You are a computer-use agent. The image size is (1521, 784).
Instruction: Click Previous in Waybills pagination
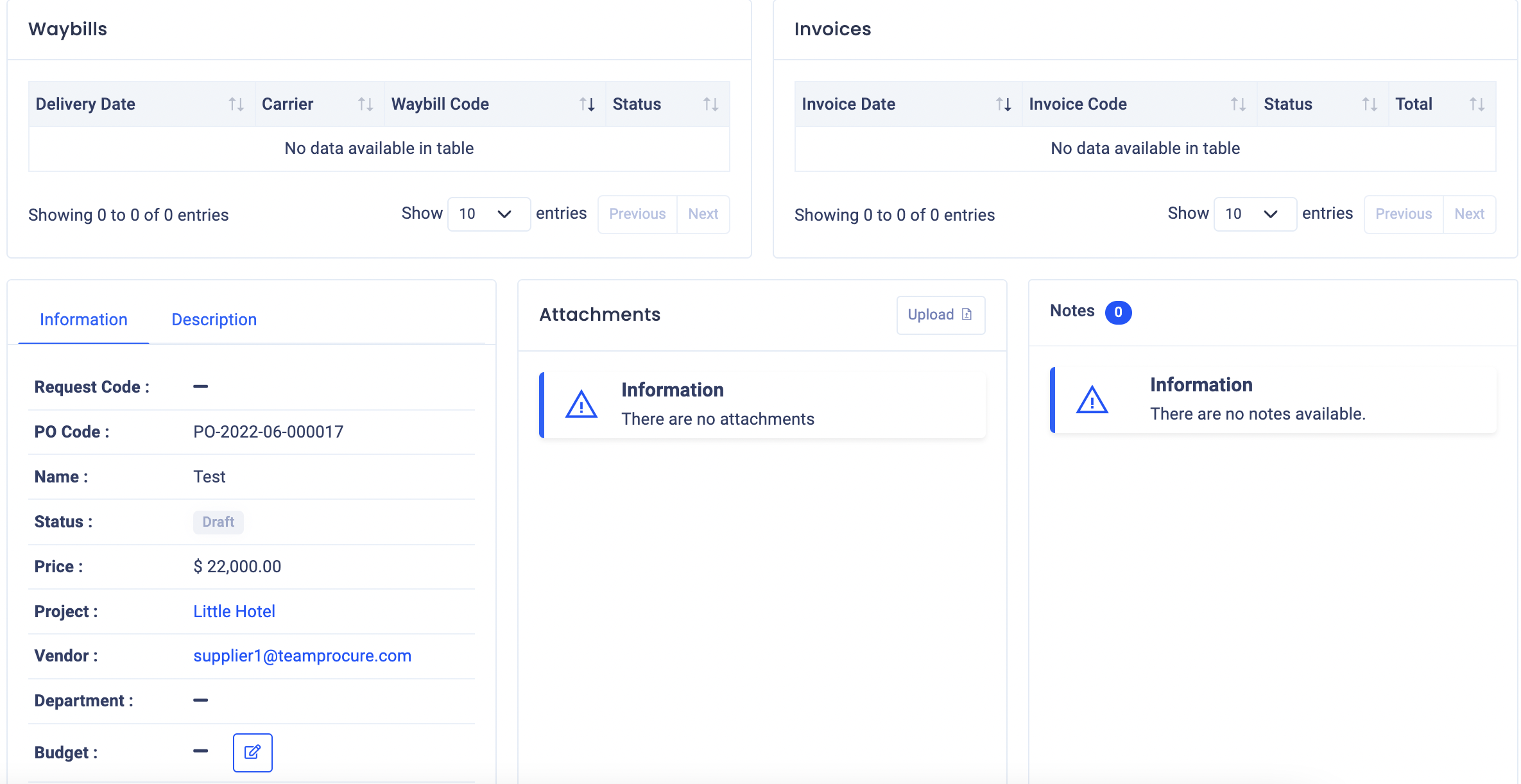click(x=637, y=214)
